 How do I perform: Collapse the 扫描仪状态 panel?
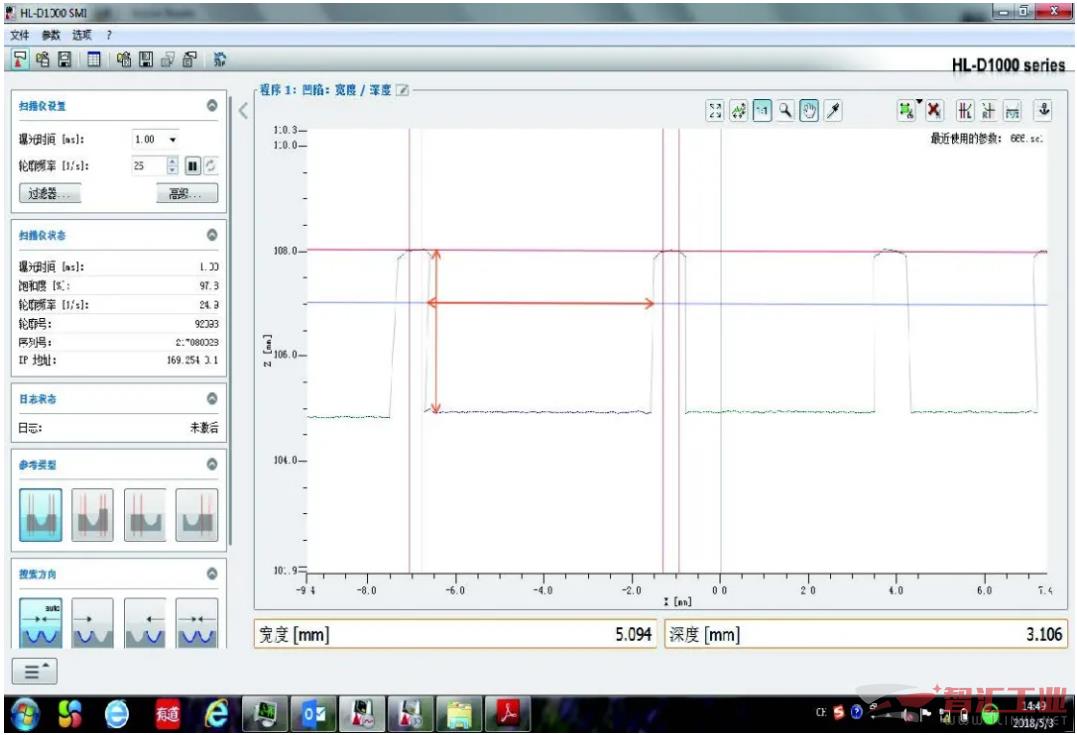coord(212,235)
